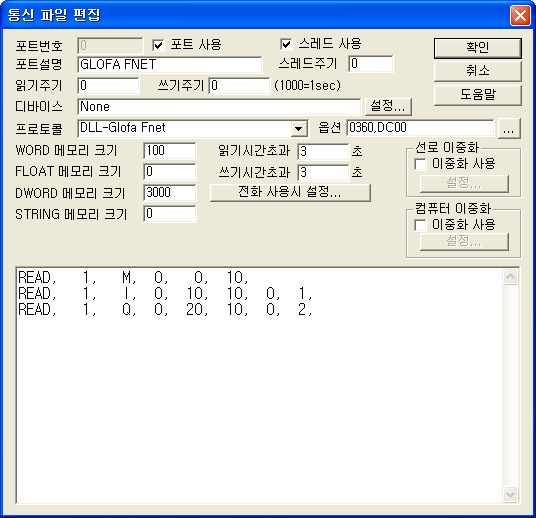The width and height of the screenshot is (536, 518).
Task: Expand the 프로토콜 dropdown arrow
Action: pyautogui.click(x=298, y=129)
